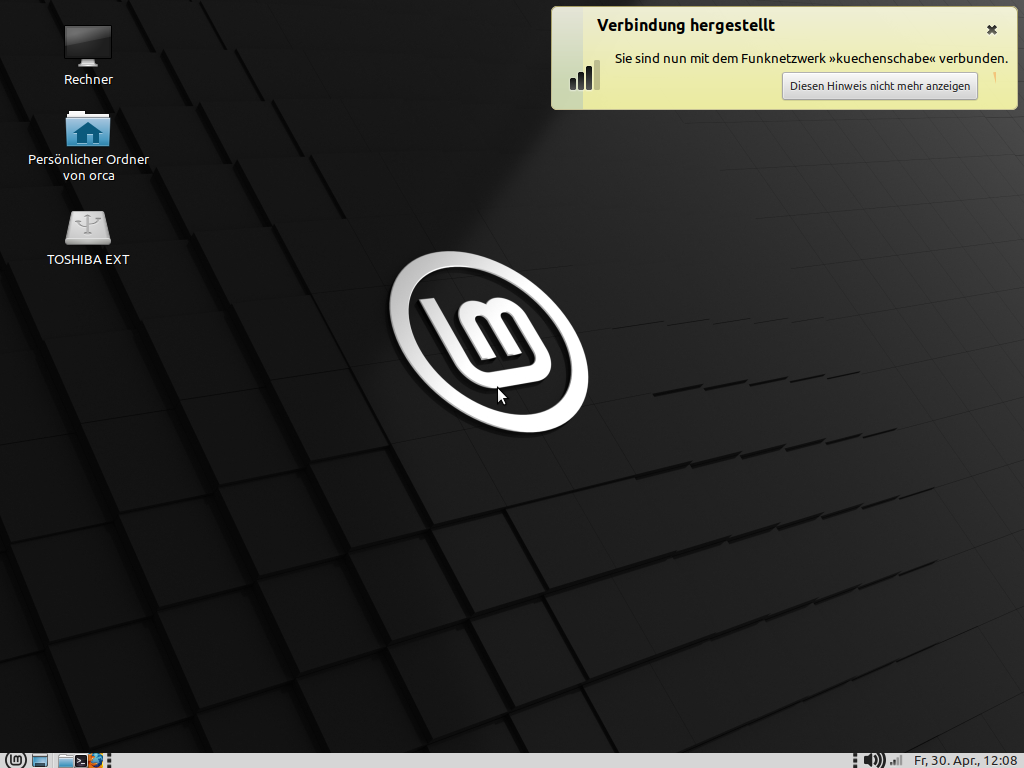Click the Rechner label text
1024x768 pixels.
tap(88, 80)
